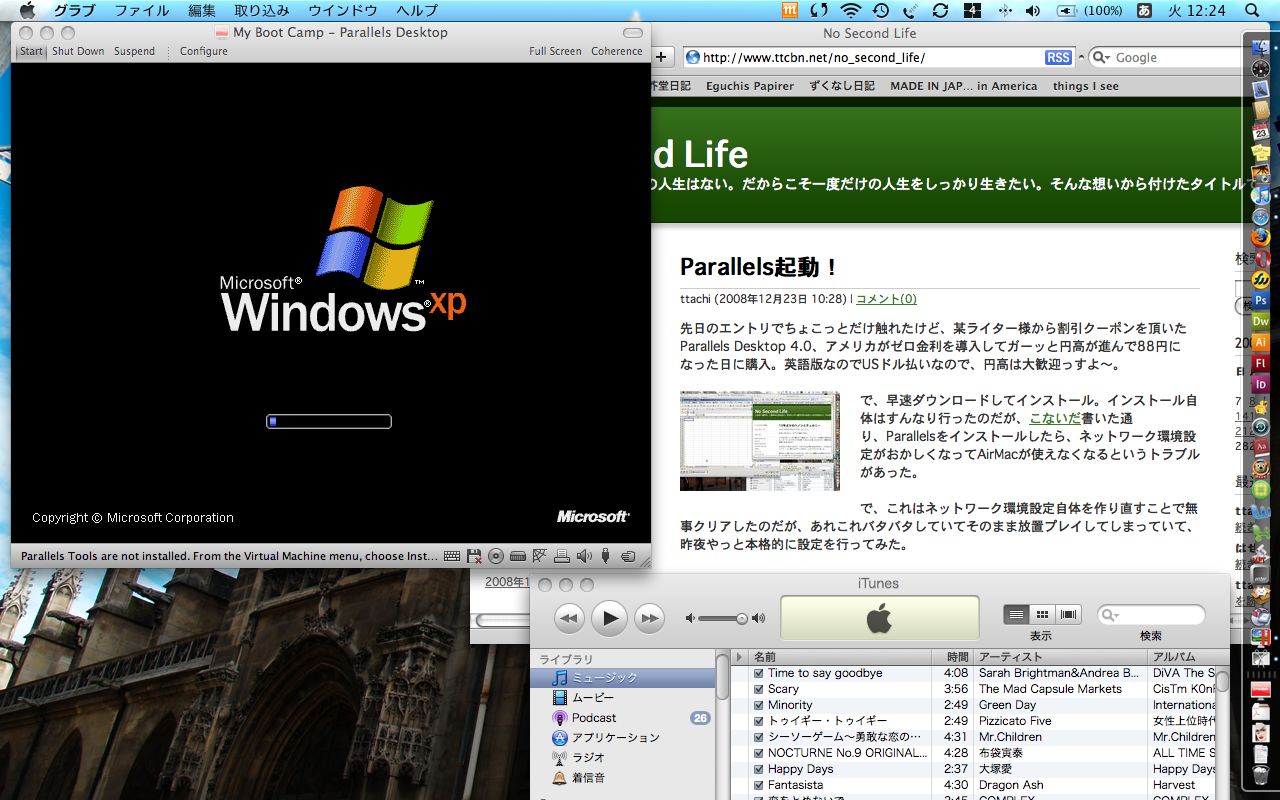Click the sound speaker icon in the Parallels status bar

tap(584, 556)
